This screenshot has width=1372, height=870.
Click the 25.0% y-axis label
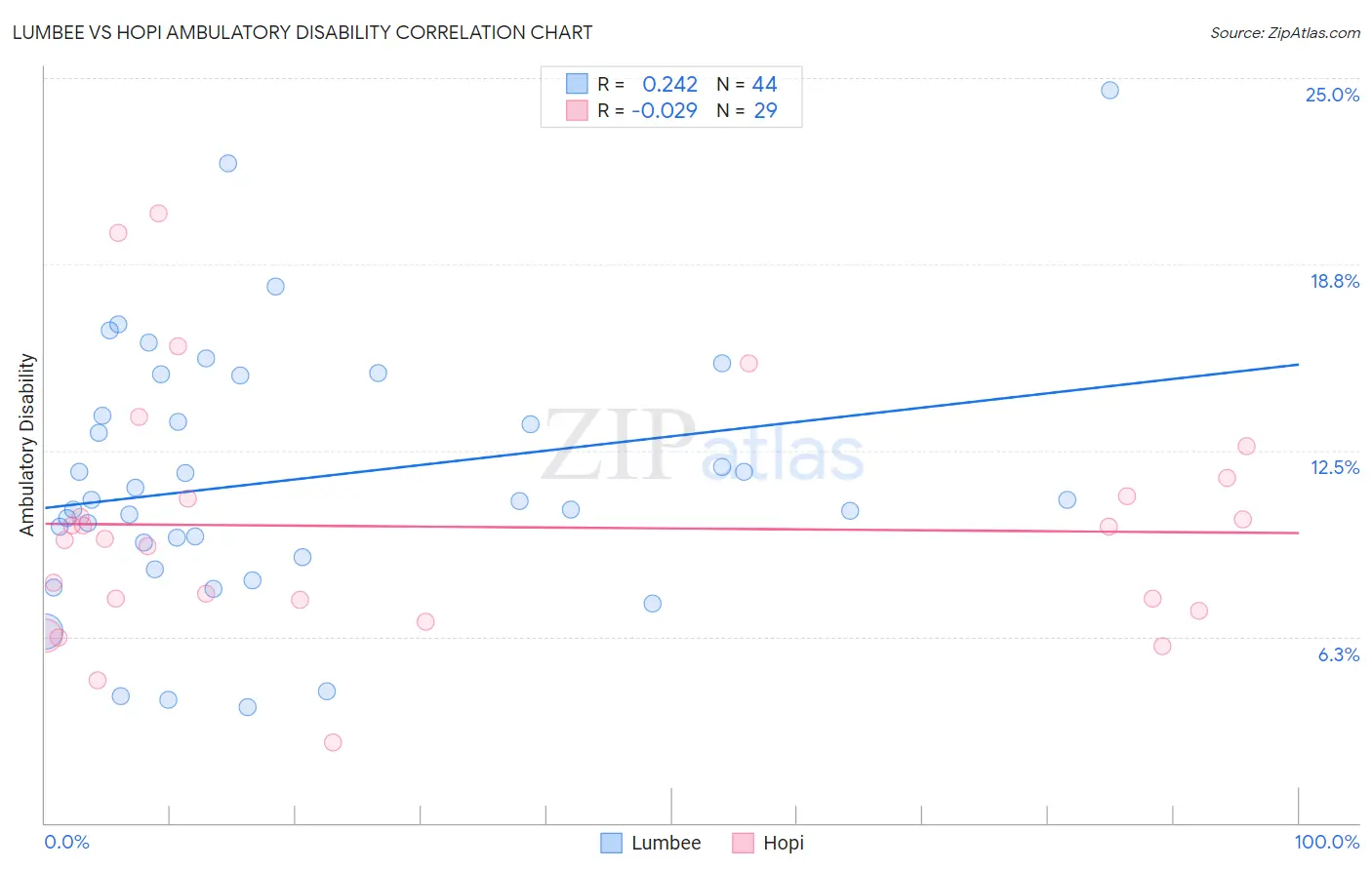(1332, 95)
